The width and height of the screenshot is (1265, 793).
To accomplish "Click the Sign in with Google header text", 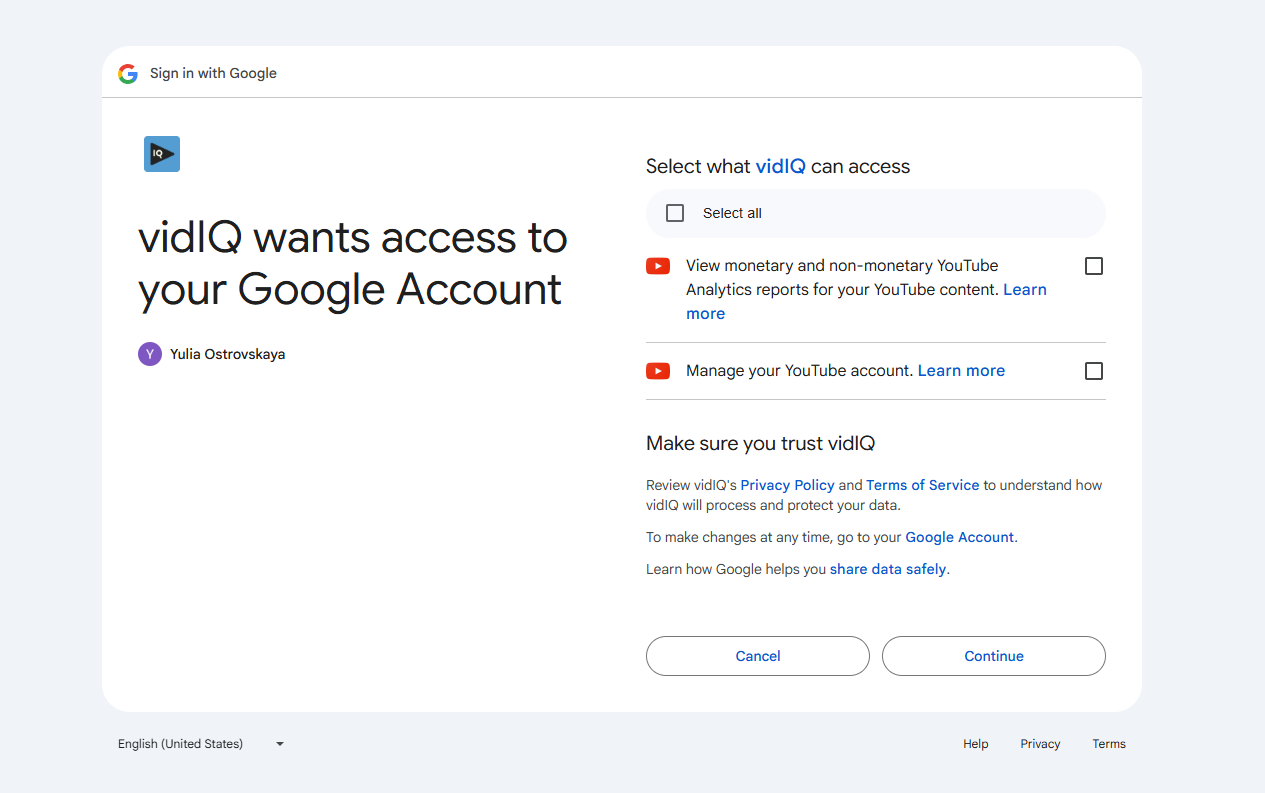I will coord(213,73).
